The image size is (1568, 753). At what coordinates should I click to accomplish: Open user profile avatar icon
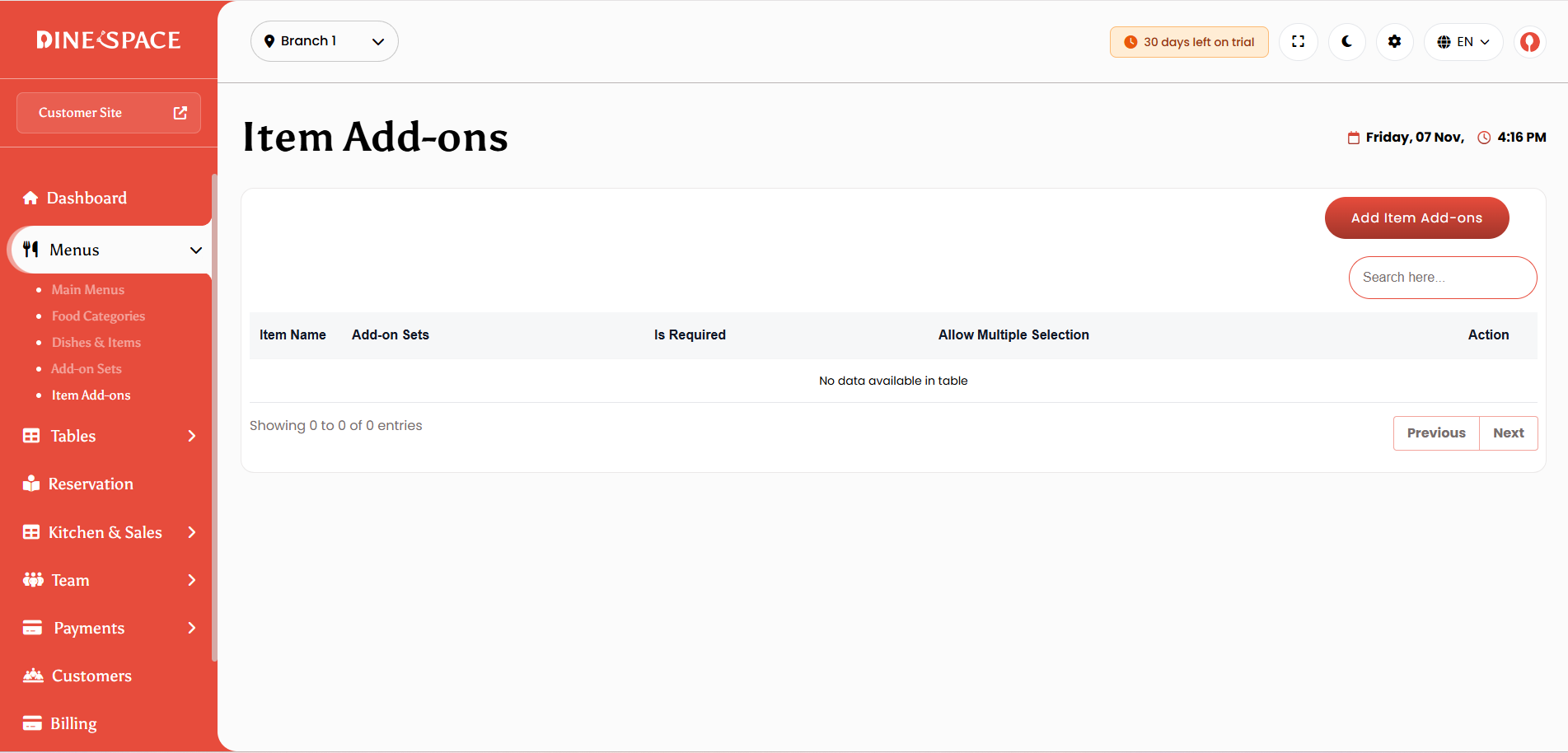tap(1529, 41)
